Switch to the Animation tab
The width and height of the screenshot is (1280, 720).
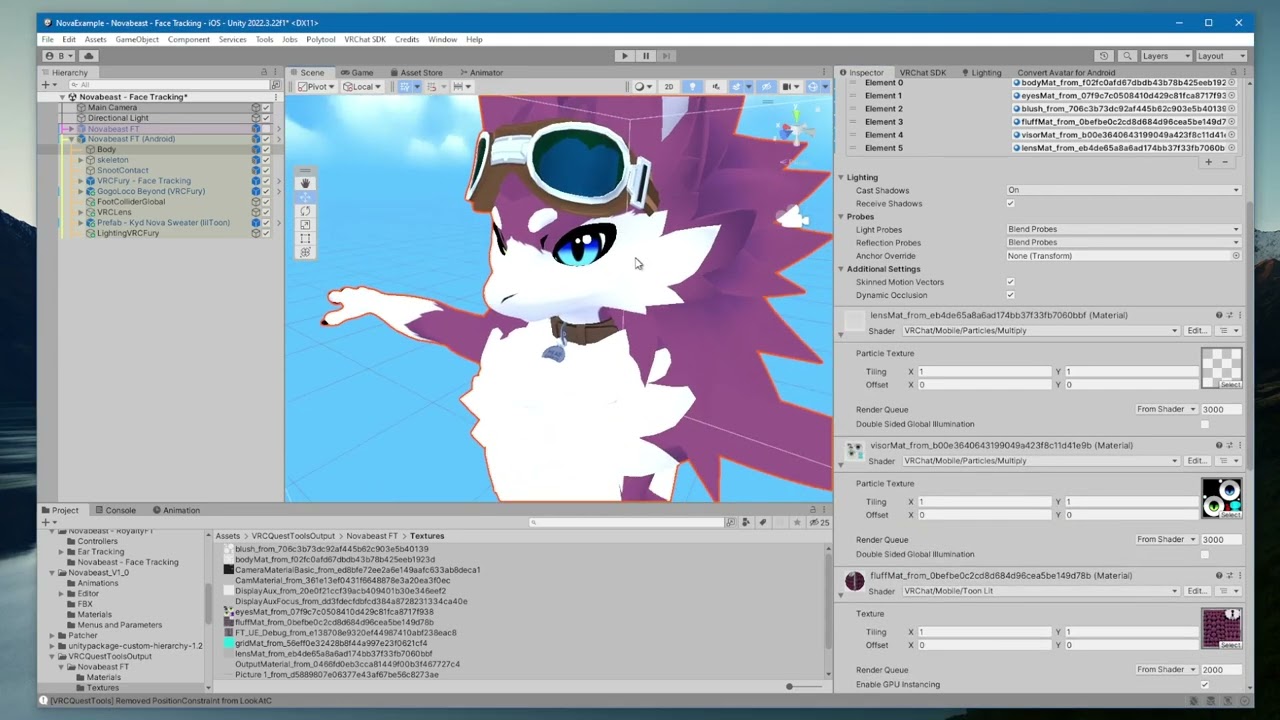tap(176, 510)
